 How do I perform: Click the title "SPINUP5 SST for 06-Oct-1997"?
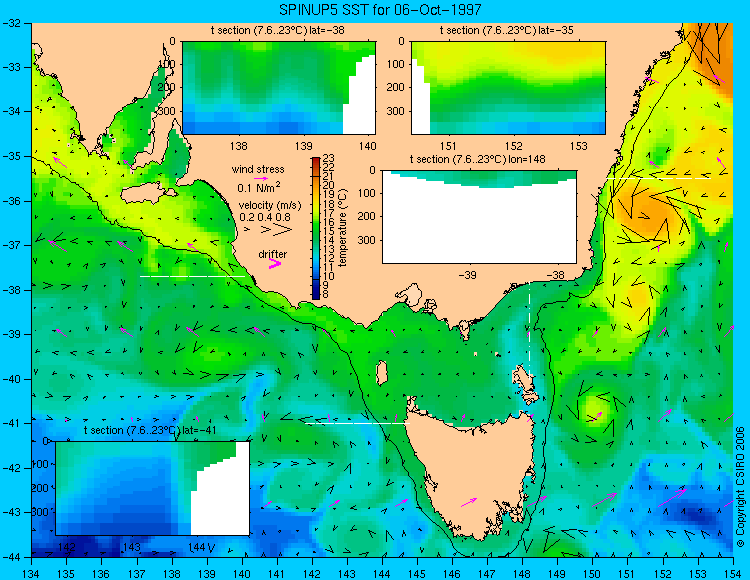click(380, 9)
